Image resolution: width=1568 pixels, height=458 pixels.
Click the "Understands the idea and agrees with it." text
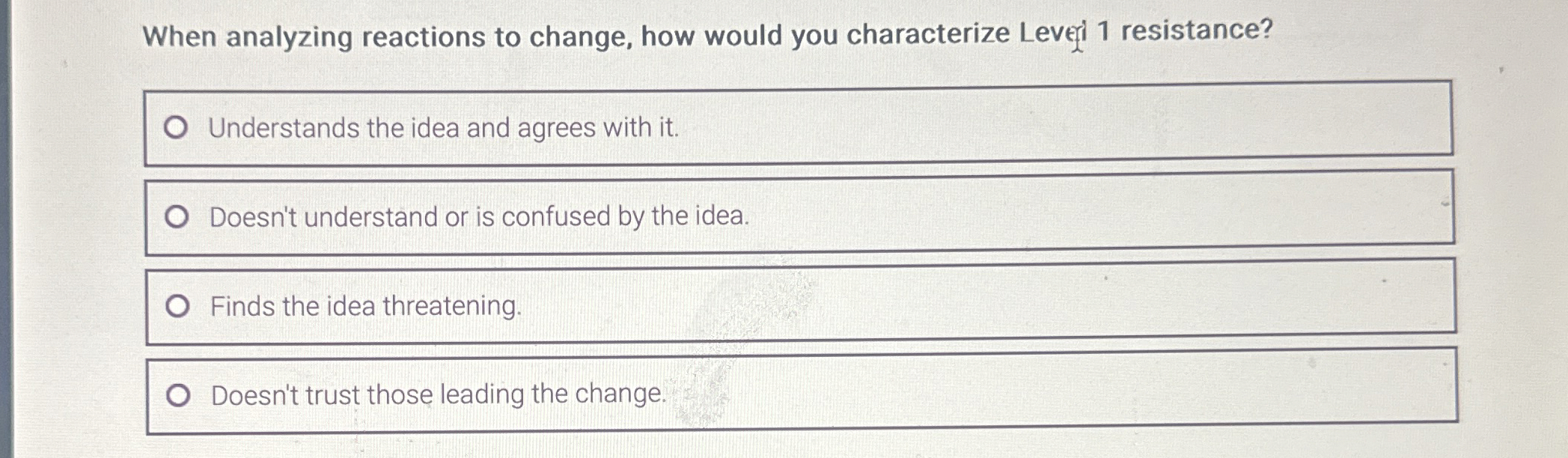[x=443, y=128]
